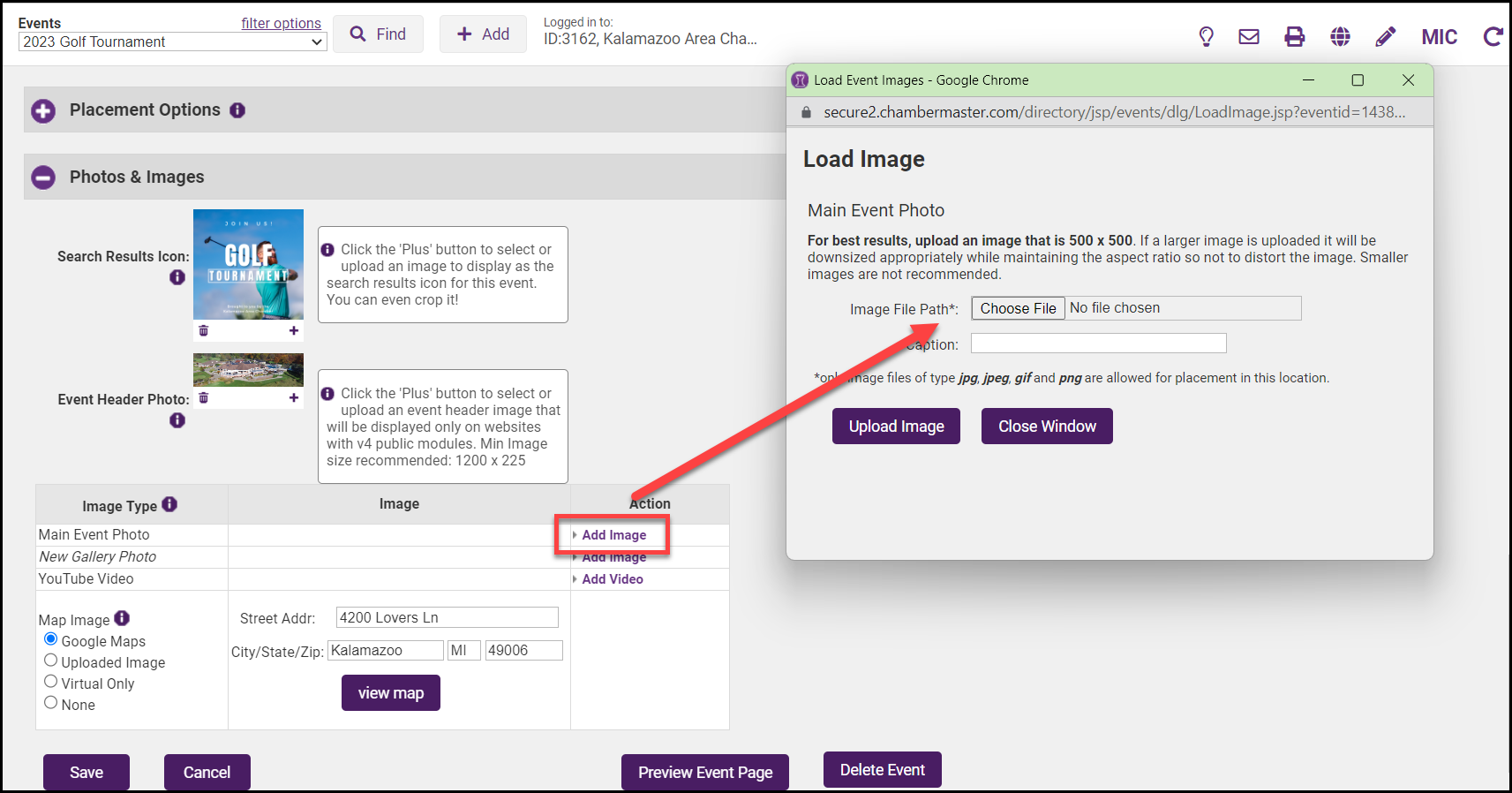Click the Street Addr input field
The width and height of the screenshot is (1512, 793).
[447, 617]
